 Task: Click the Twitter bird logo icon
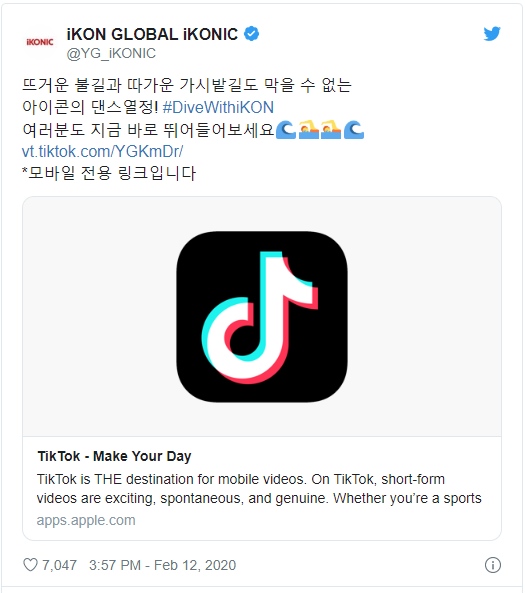pos(492,34)
